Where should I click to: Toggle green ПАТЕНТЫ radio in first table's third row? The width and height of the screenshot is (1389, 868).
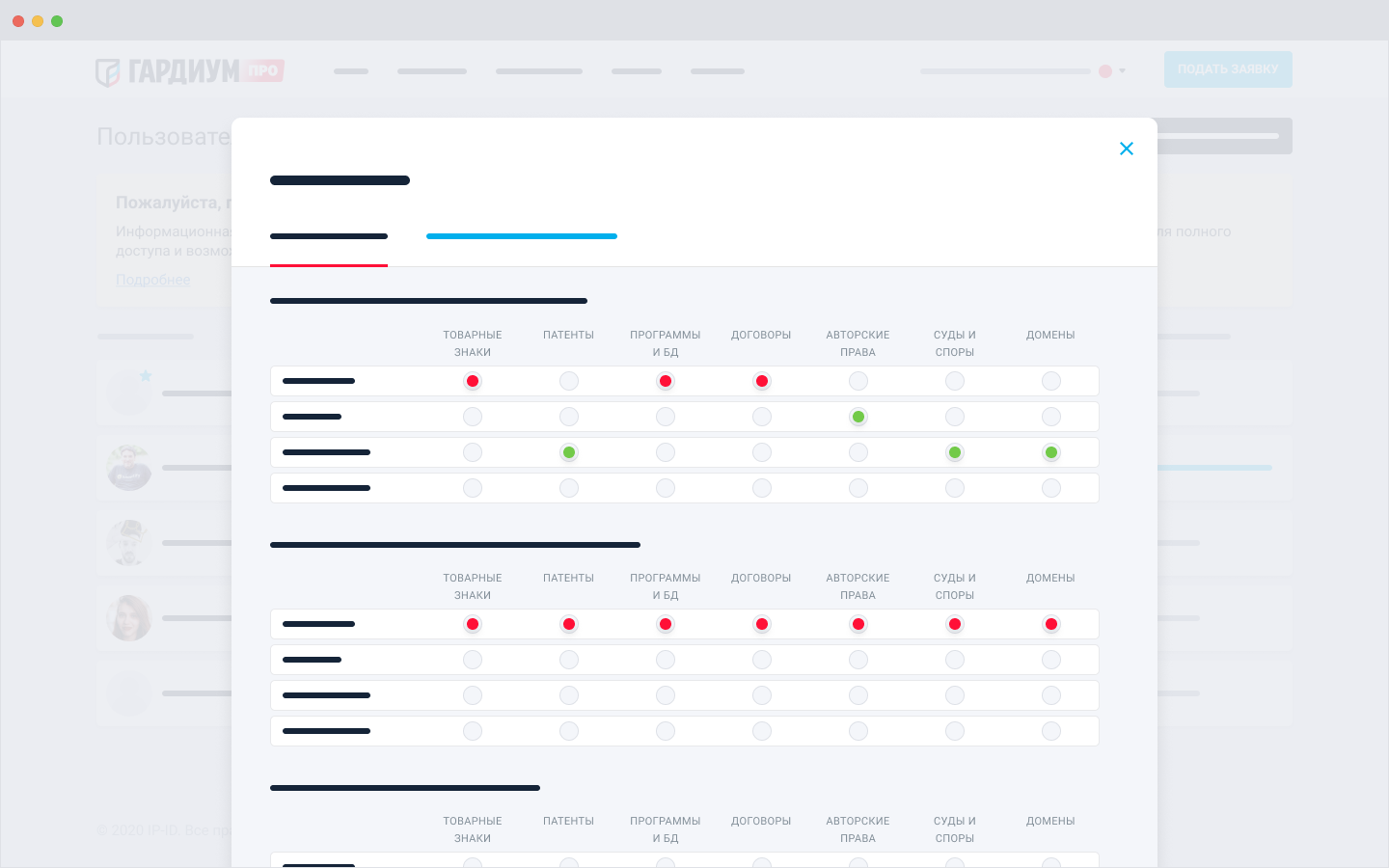click(569, 452)
